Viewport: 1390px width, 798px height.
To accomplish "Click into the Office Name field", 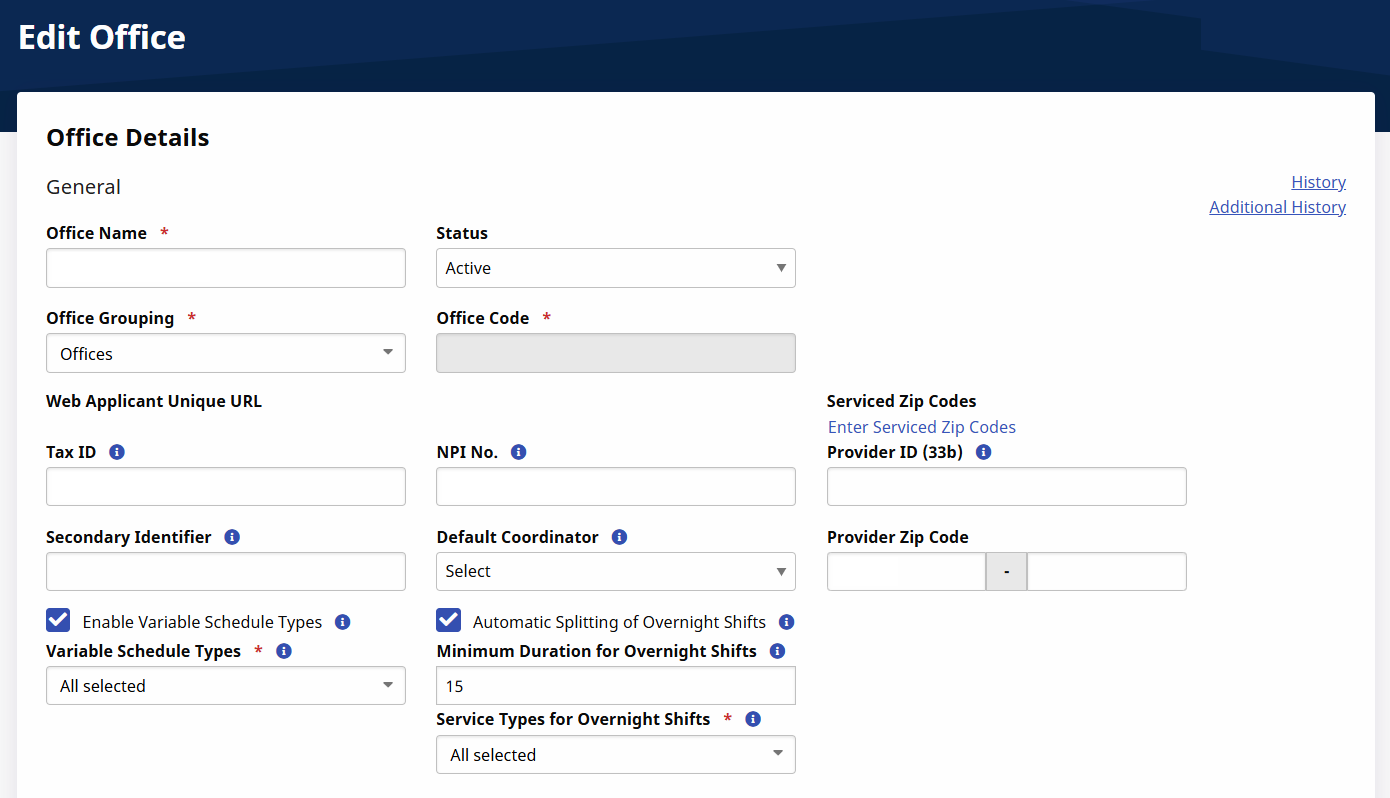I will (x=225, y=268).
